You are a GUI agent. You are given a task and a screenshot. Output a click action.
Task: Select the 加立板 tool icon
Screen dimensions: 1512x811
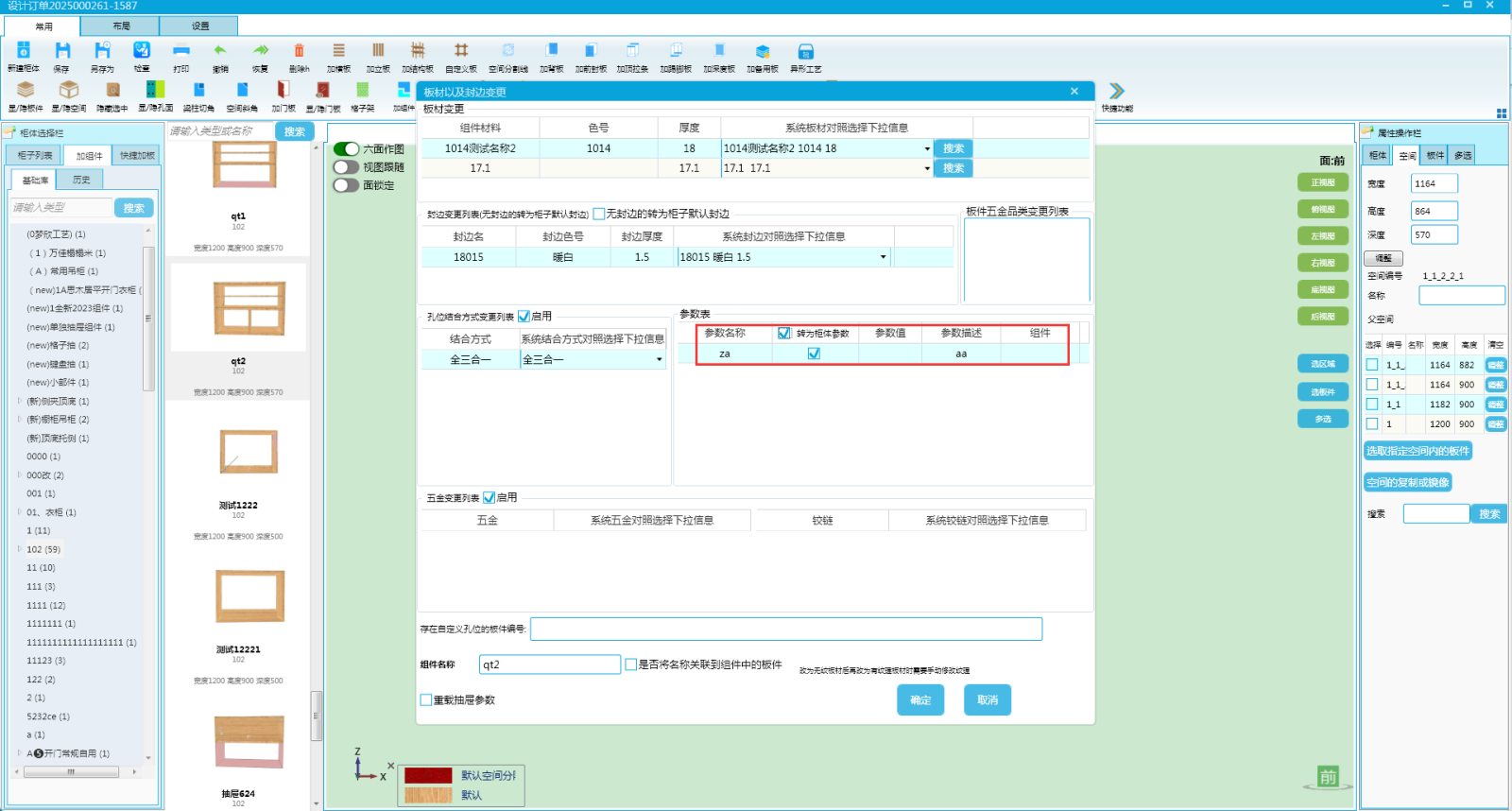378,52
